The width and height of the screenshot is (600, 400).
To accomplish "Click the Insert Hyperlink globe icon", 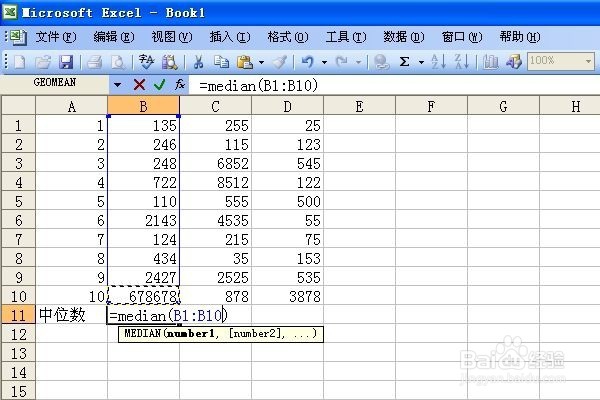I will coord(381,62).
